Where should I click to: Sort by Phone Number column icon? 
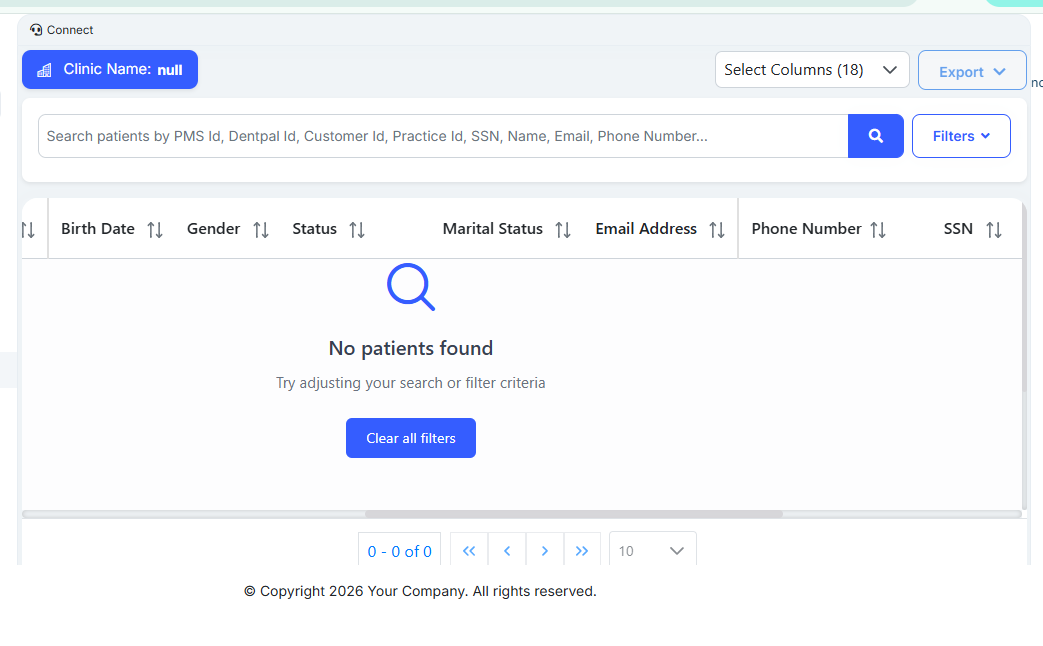click(x=878, y=230)
